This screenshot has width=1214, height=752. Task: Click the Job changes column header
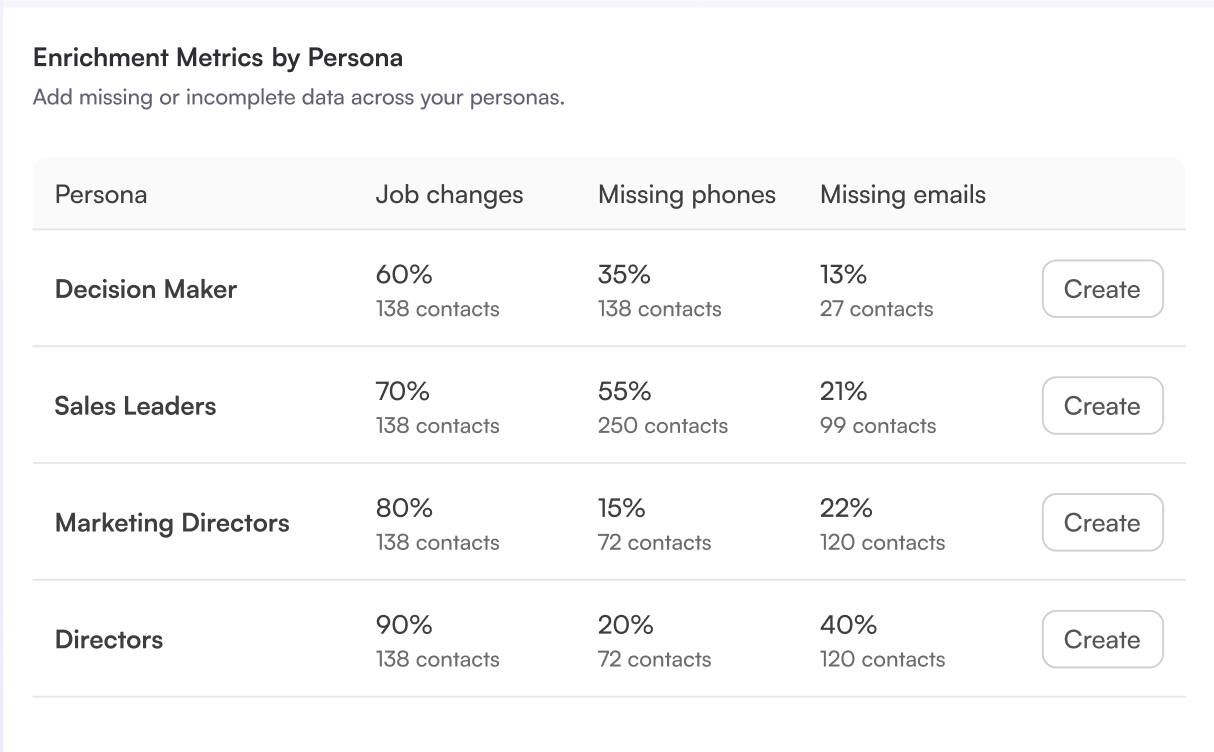[x=449, y=194]
